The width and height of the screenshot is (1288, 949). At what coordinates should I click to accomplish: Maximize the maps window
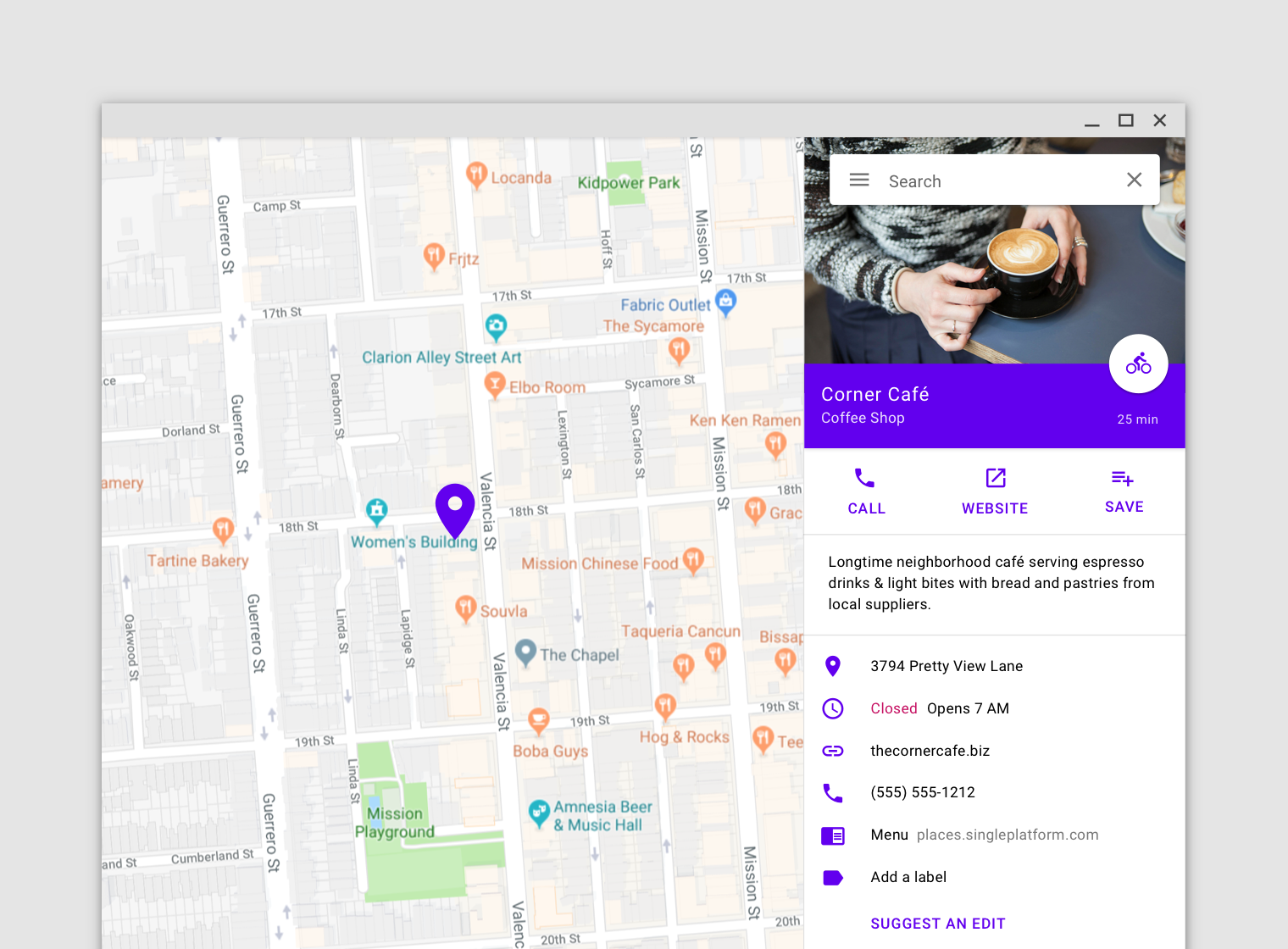pos(1126,120)
